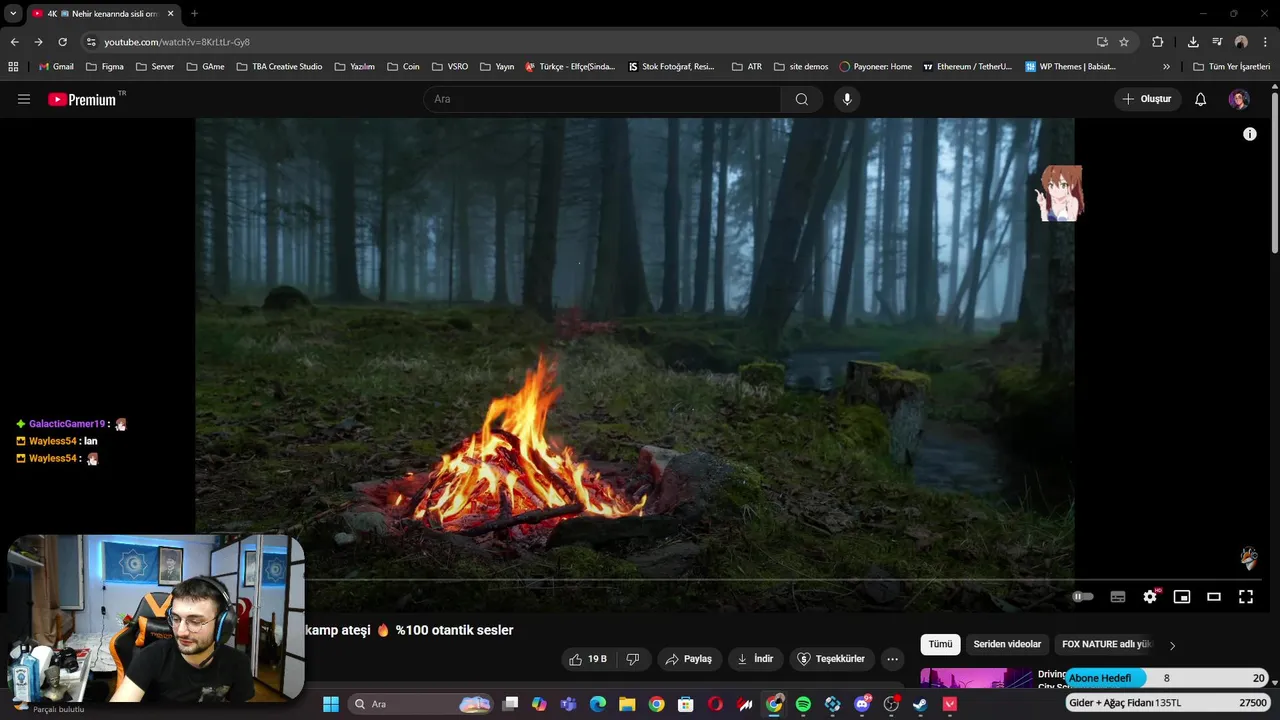Open the TBA Creative Studio folder

click(279, 67)
